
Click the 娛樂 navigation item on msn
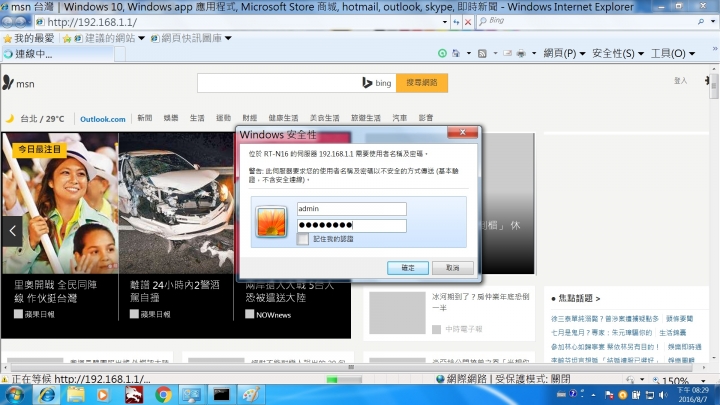click(171, 118)
